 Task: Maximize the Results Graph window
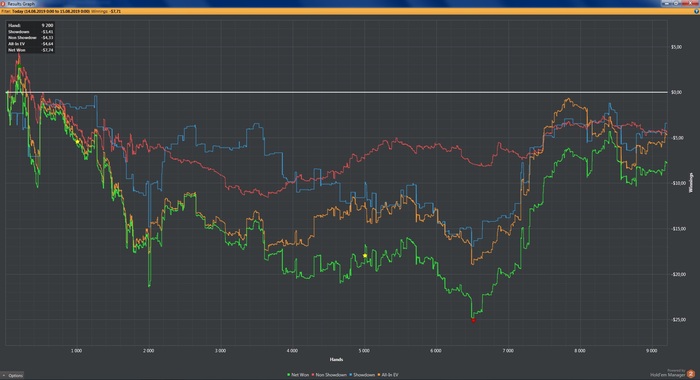(x=676, y=4)
